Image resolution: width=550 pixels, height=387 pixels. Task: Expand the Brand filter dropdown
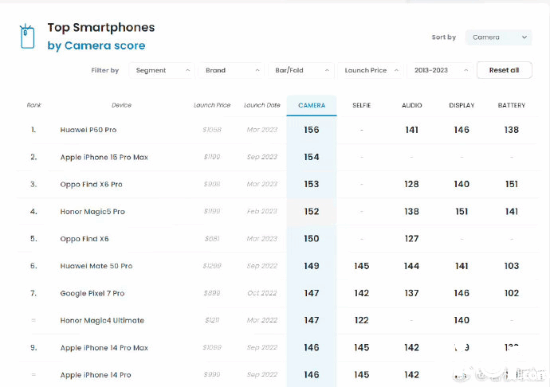point(231,70)
